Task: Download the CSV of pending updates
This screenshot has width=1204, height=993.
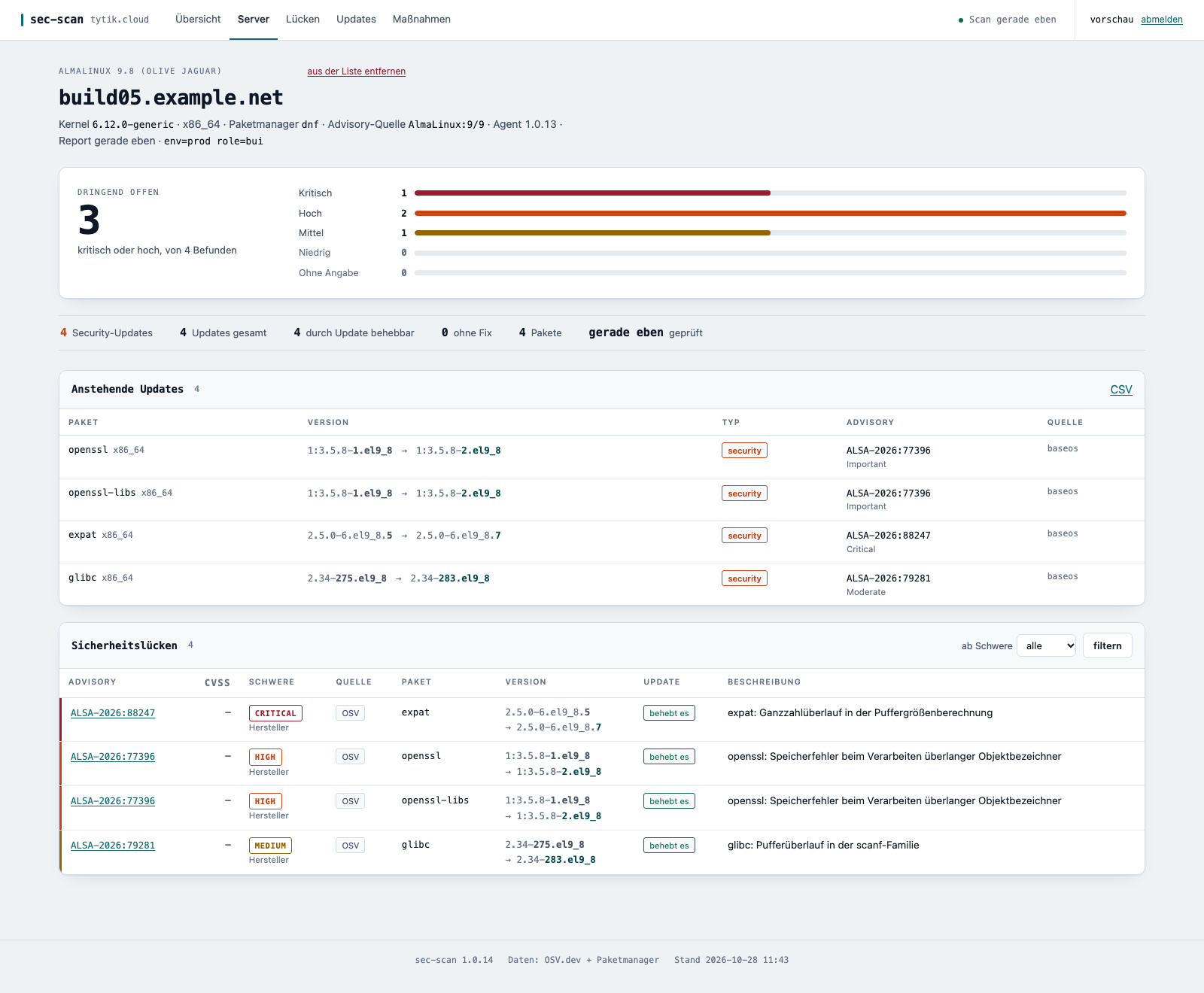Action: pyautogui.click(x=1121, y=390)
